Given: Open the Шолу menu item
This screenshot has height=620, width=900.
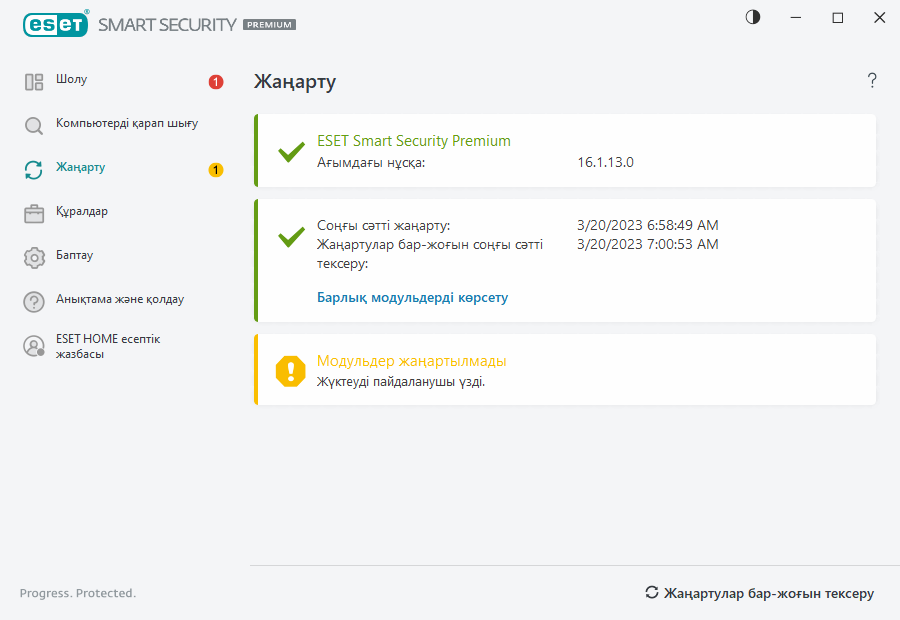Looking at the screenshot, I should pyautogui.click(x=72, y=80).
